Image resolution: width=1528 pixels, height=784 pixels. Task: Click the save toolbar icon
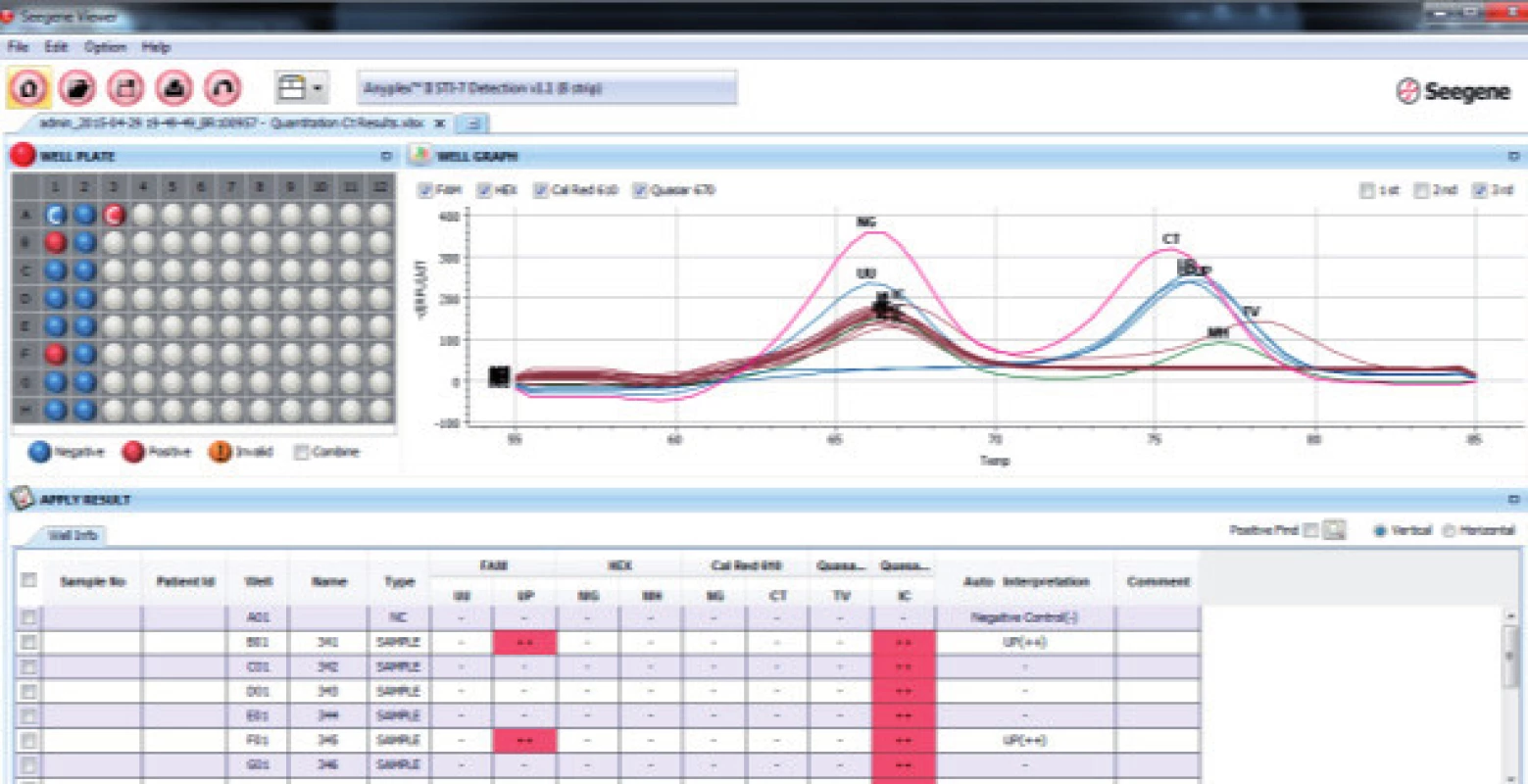pyautogui.click(x=125, y=88)
